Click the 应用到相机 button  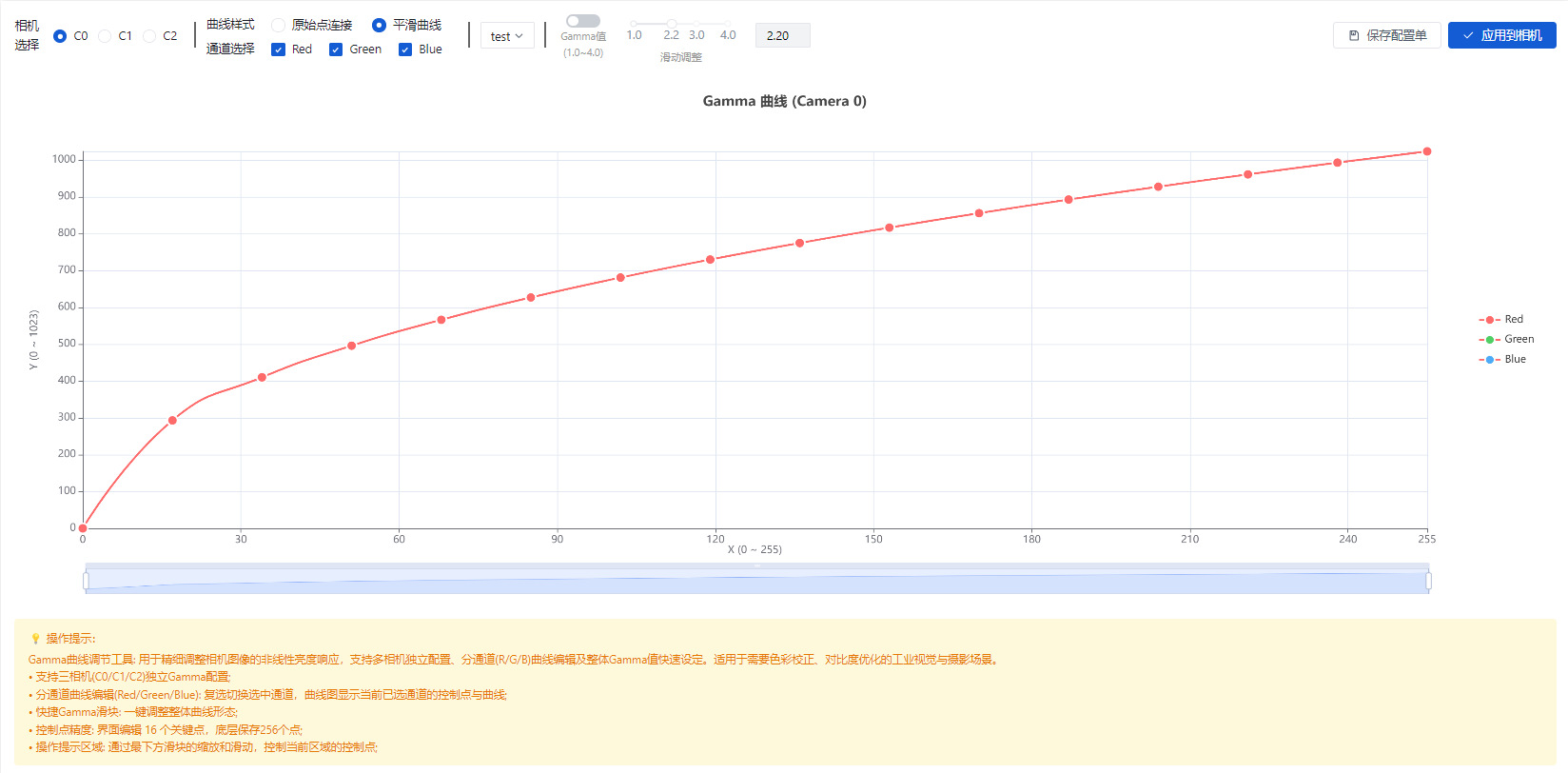coord(1501,35)
